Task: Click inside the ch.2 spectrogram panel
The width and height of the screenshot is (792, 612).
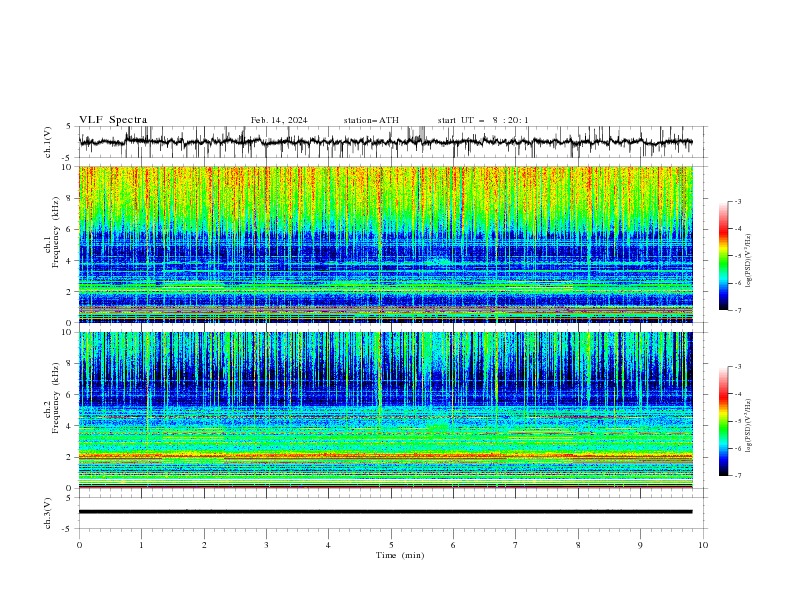Action: pyautogui.click(x=385, y=410)
